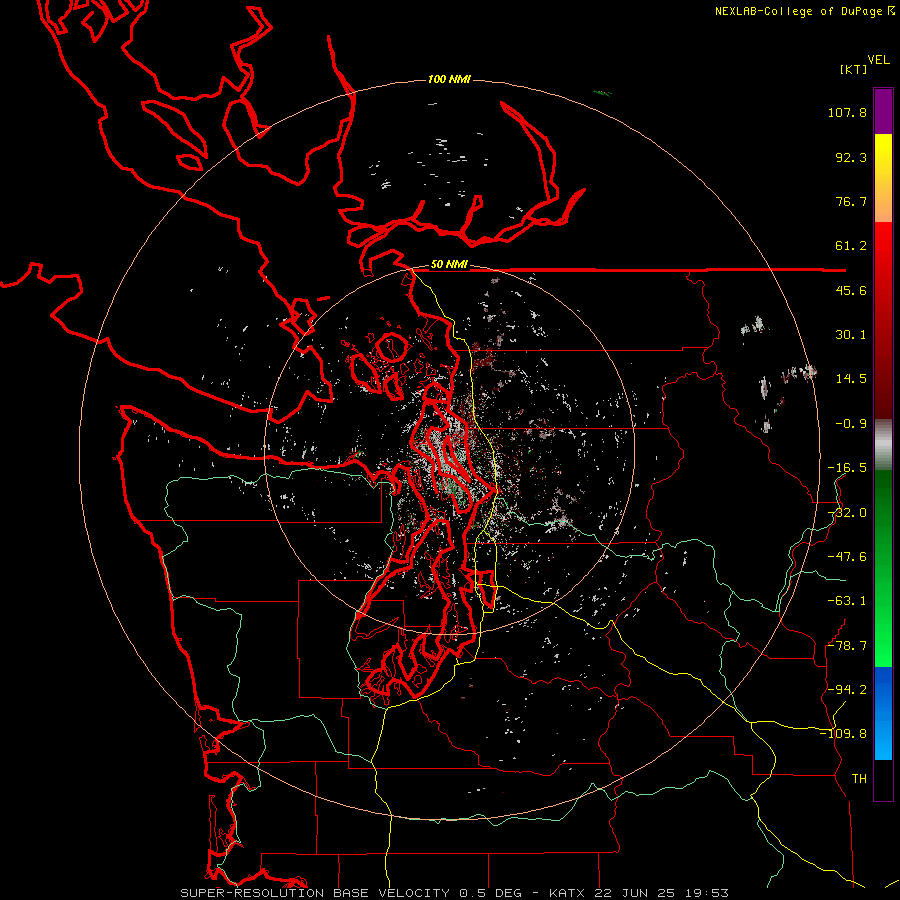Image resolution: width=900 pixels, height=900 pixels.
Task: Click the green segment of the velocity color bar
Action: [x=883, y=568]
